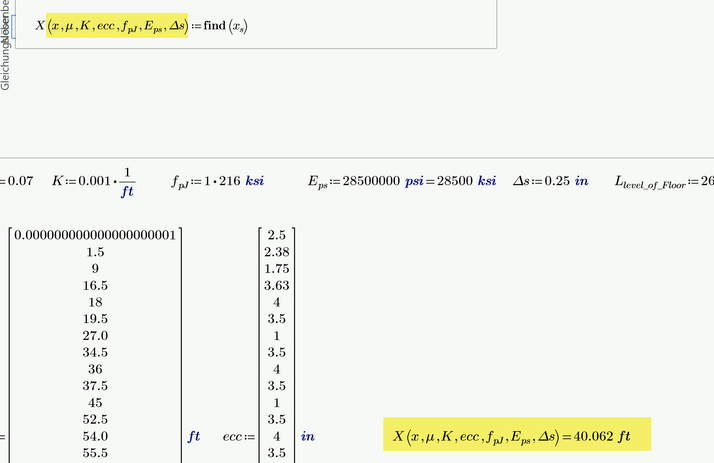Click the X function name before := find
Image resolution: width=714 pixels, height=463 pixels.
(x=40, y=25)
